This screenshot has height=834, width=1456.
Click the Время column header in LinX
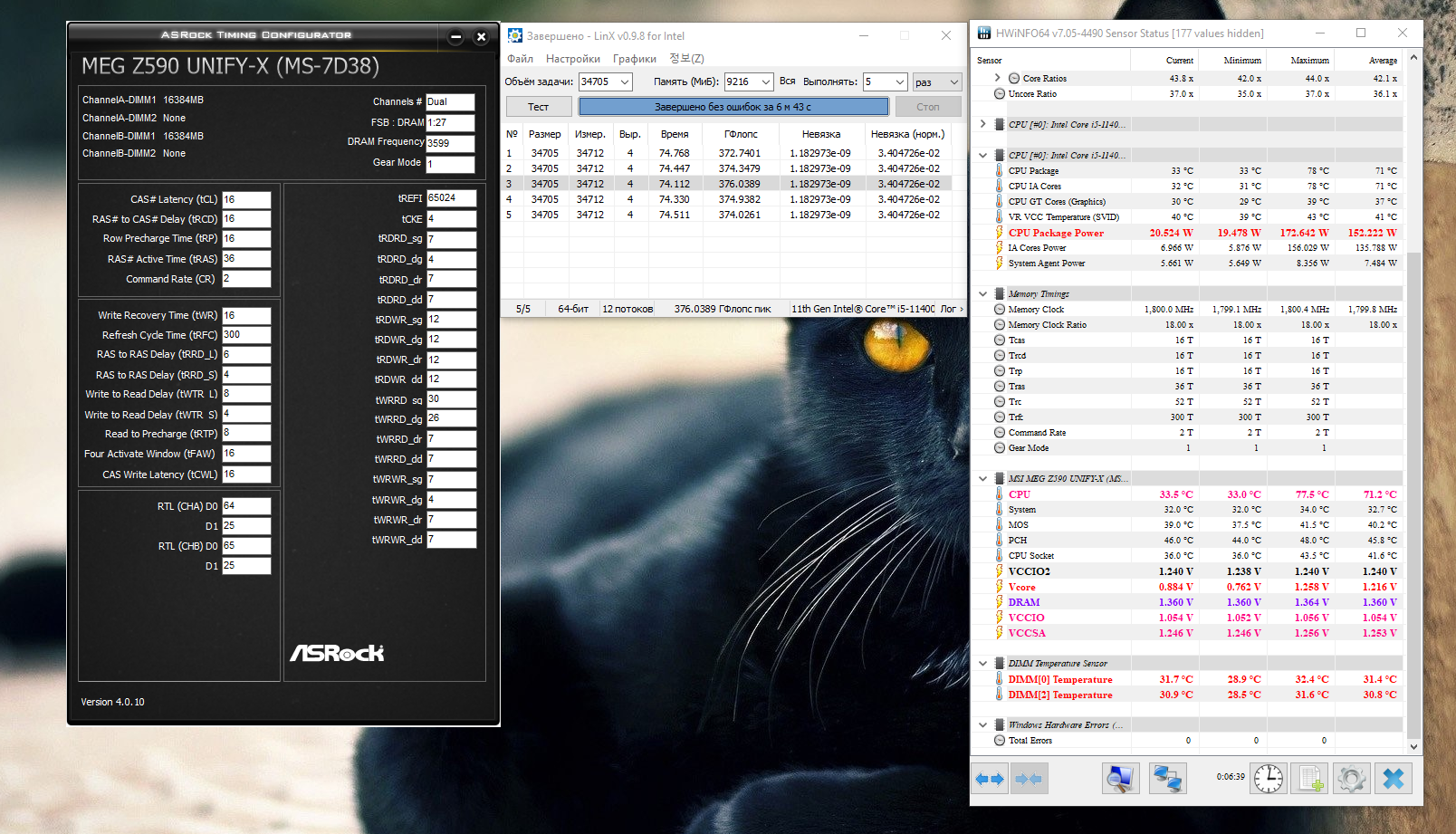tap(675, 134)
